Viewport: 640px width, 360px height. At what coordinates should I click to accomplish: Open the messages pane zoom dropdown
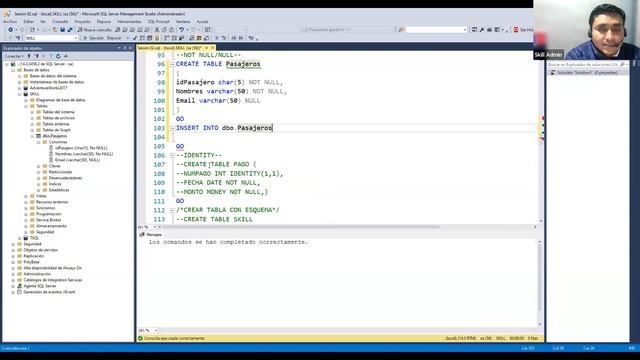pyautogui.click(x=156, y=330)
